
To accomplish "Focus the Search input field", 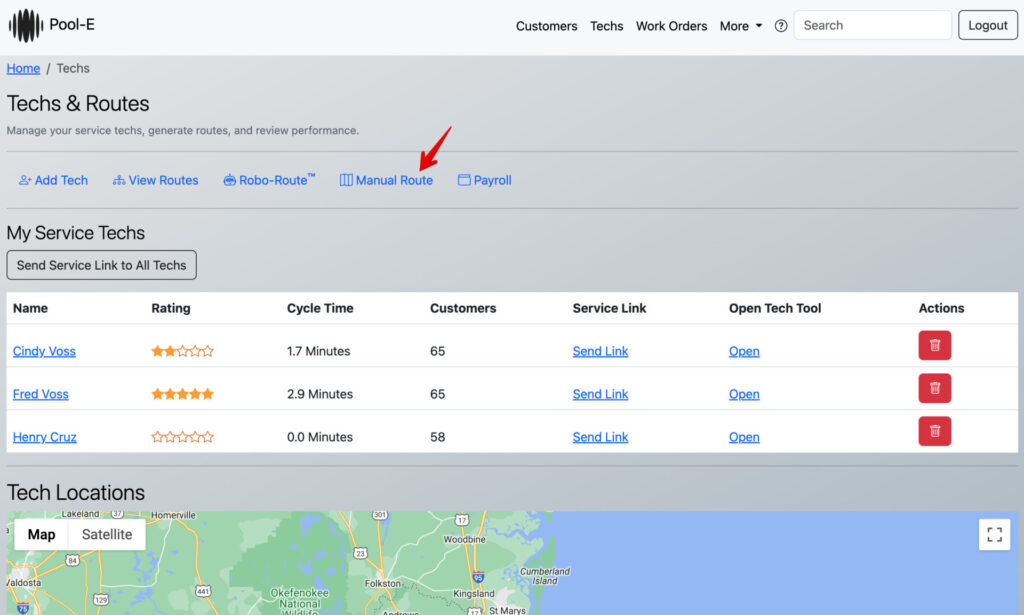I will (x=872, y=25).
